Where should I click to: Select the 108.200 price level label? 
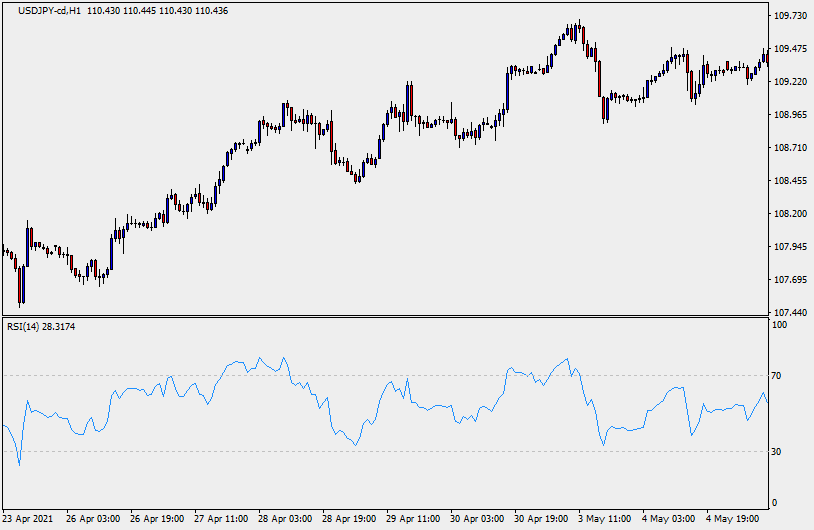[790, 214]
